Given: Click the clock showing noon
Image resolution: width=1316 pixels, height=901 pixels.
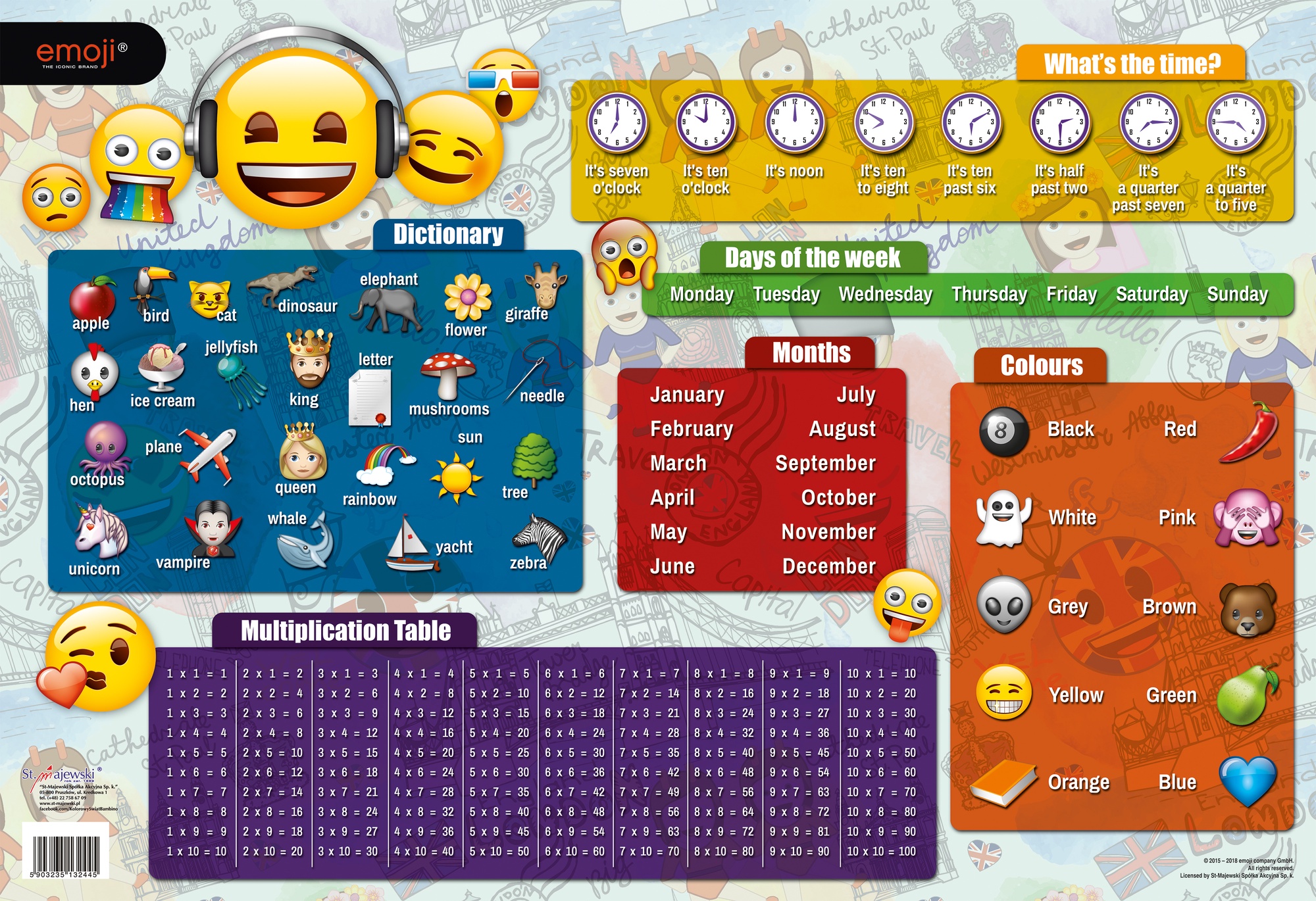Looking at the screenshot, I should (x=794, y=123).
